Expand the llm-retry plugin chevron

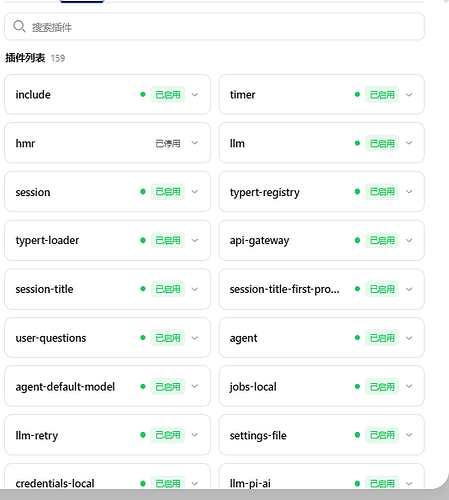(x=195, y=435)
